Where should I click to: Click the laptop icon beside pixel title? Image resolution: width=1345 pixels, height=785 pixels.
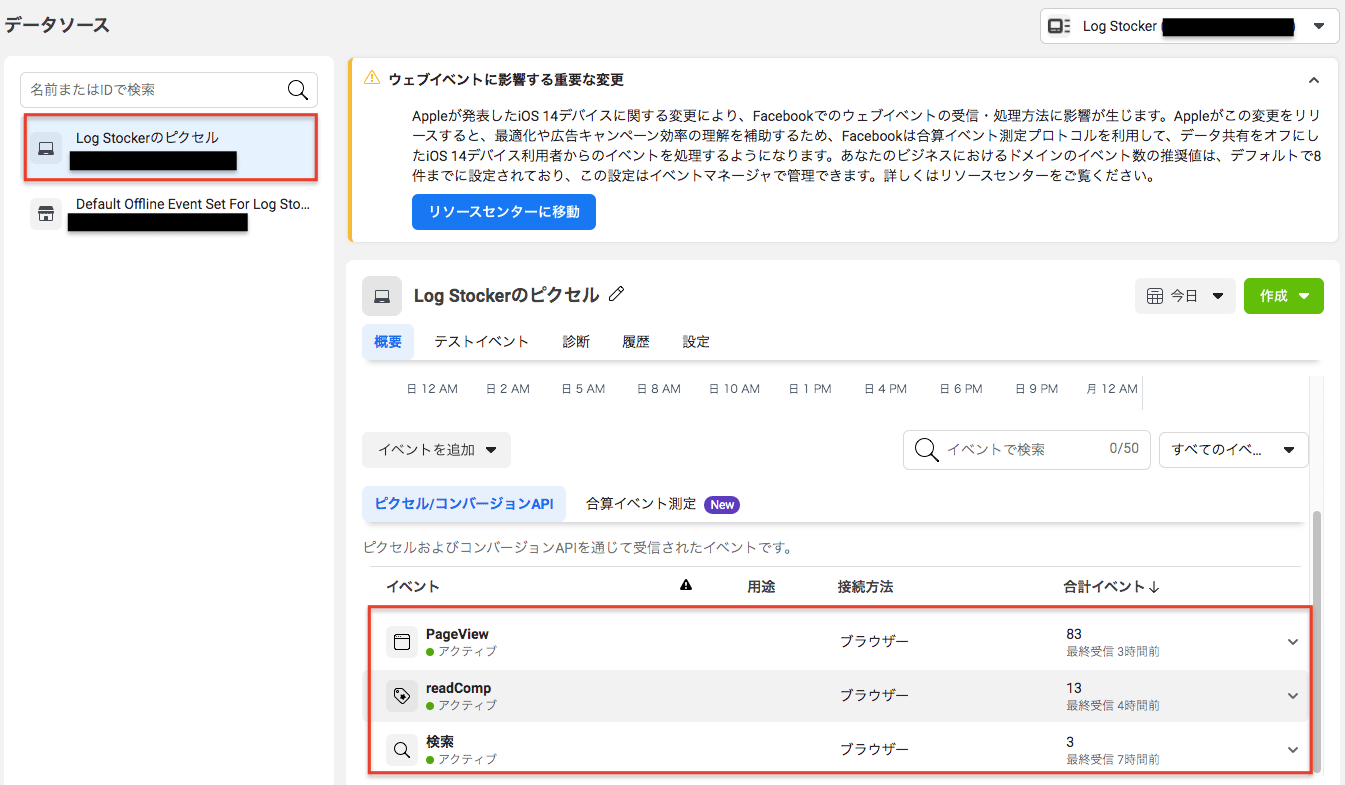point(381,296)
